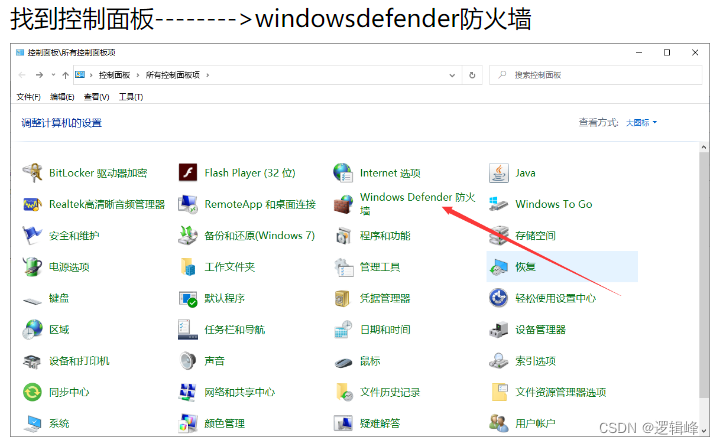Expand chevron after 所有控制面板项 breadcrumb
Image resolution: width=714 pixels, height=444 pixels.
[x=208, y=75]
